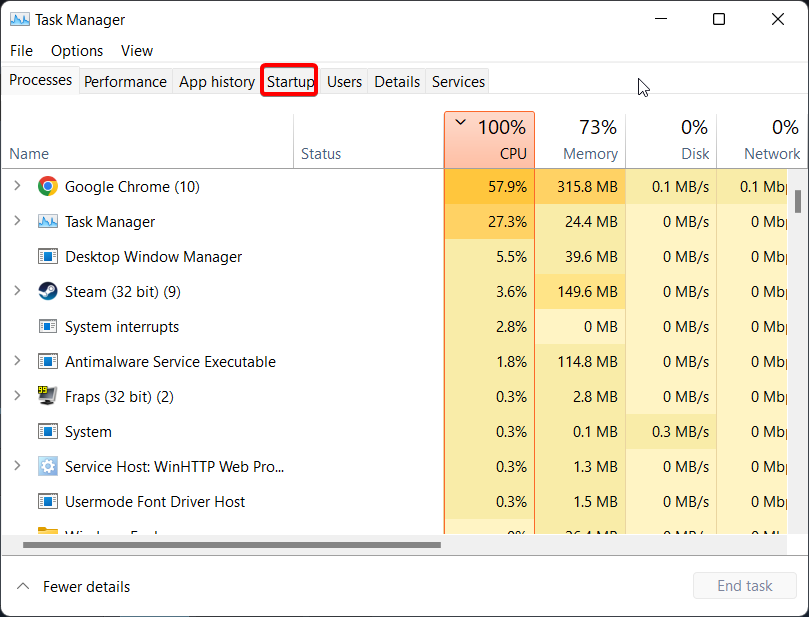Open the Options menu
Image resolution: width=809 pixels, height=617 pixels.
pyautogui.click(x=77, y=51)
